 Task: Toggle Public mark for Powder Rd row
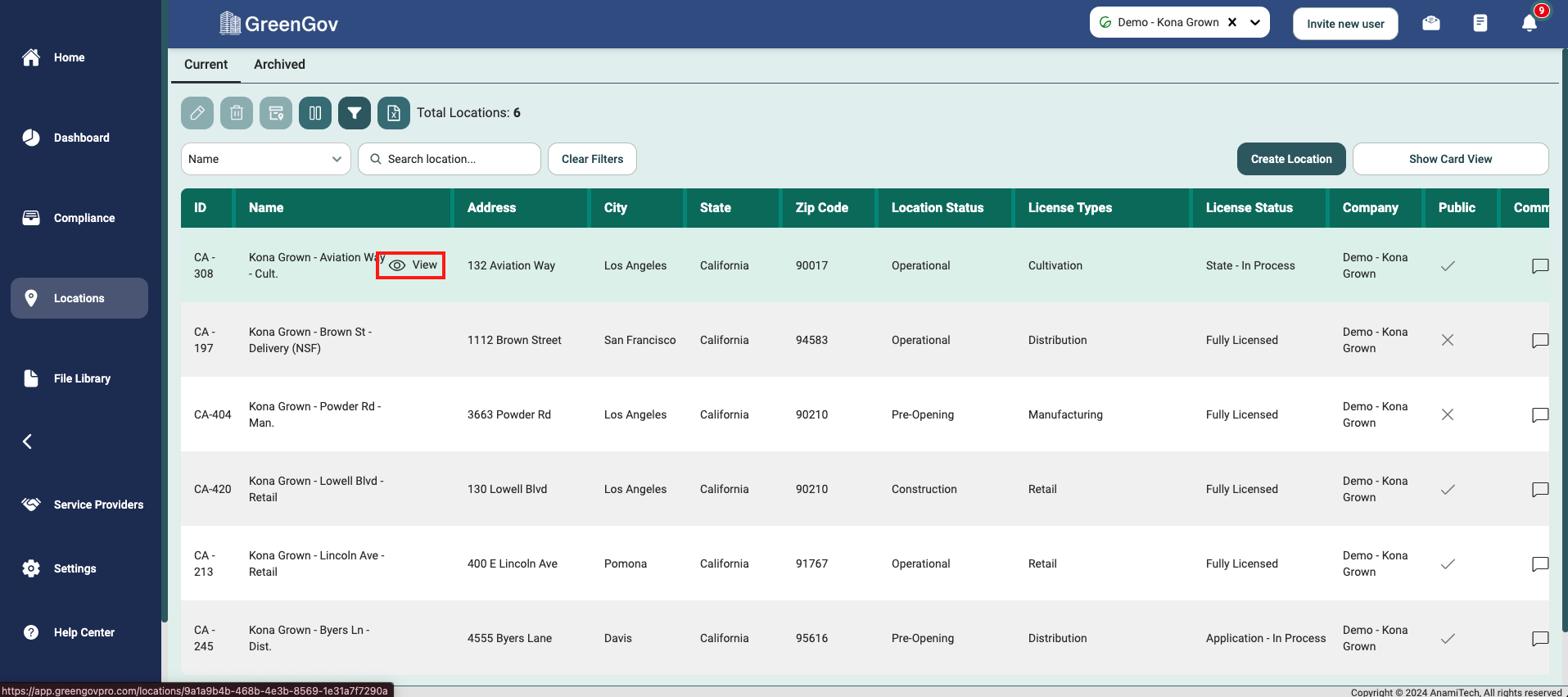(x=1447, y=414)
